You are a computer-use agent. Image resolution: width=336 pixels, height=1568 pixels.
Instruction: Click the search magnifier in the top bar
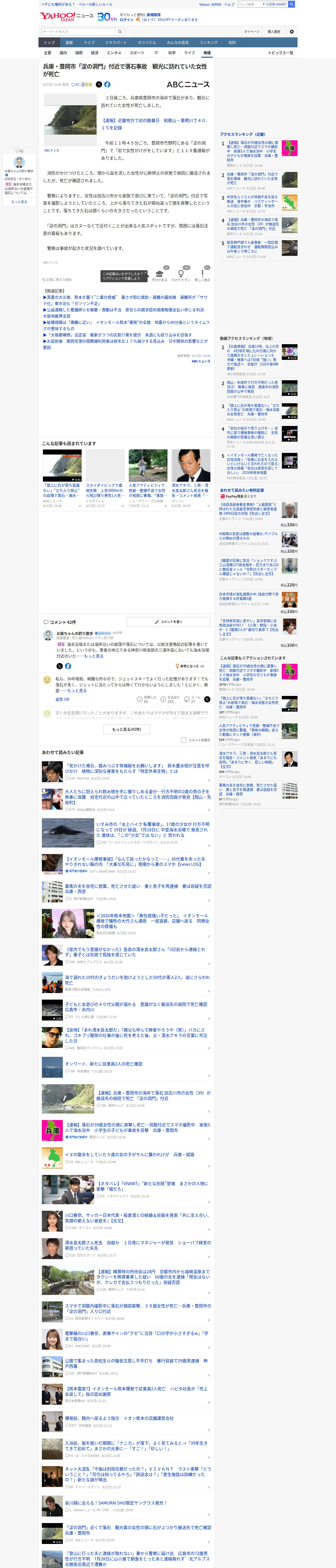click(x=292, y=4)
